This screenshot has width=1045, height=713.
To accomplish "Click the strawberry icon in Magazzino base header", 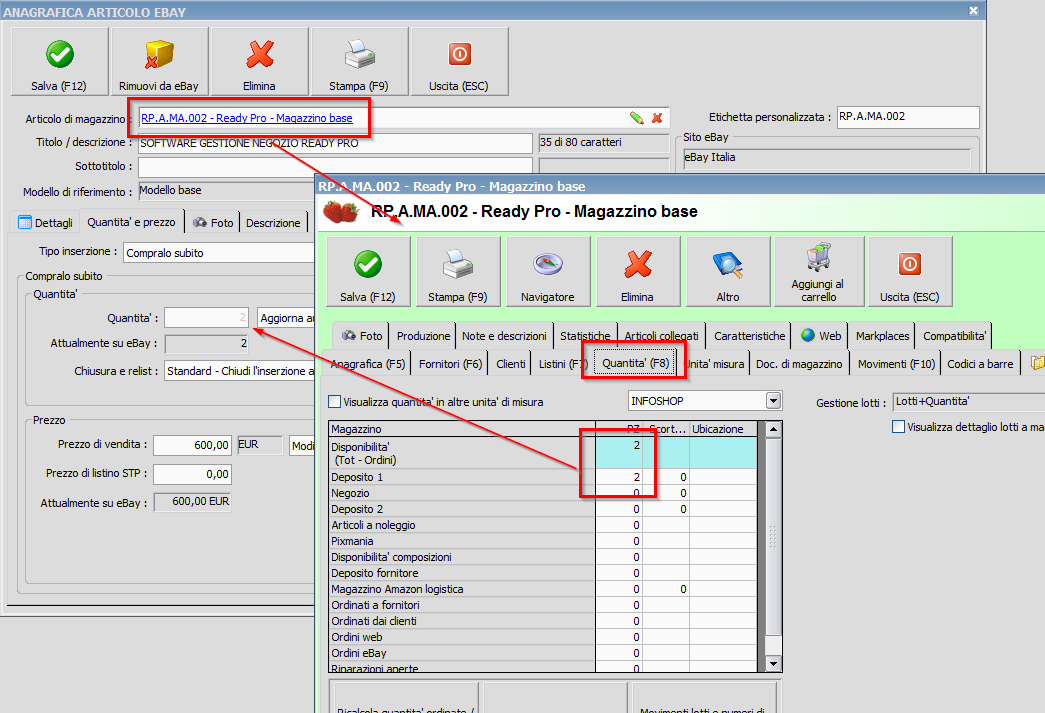I will pos(341,212).
